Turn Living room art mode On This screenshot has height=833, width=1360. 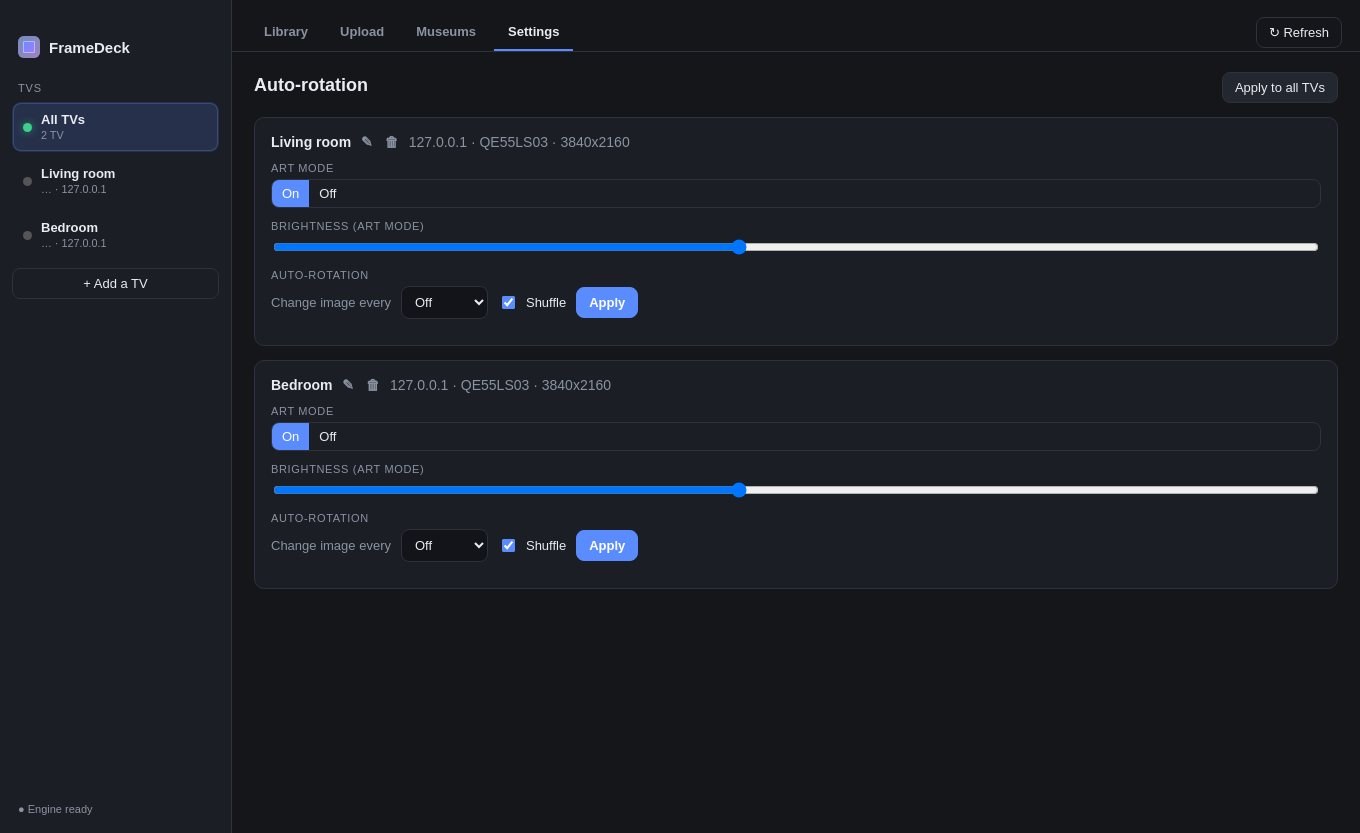point(290,194)
